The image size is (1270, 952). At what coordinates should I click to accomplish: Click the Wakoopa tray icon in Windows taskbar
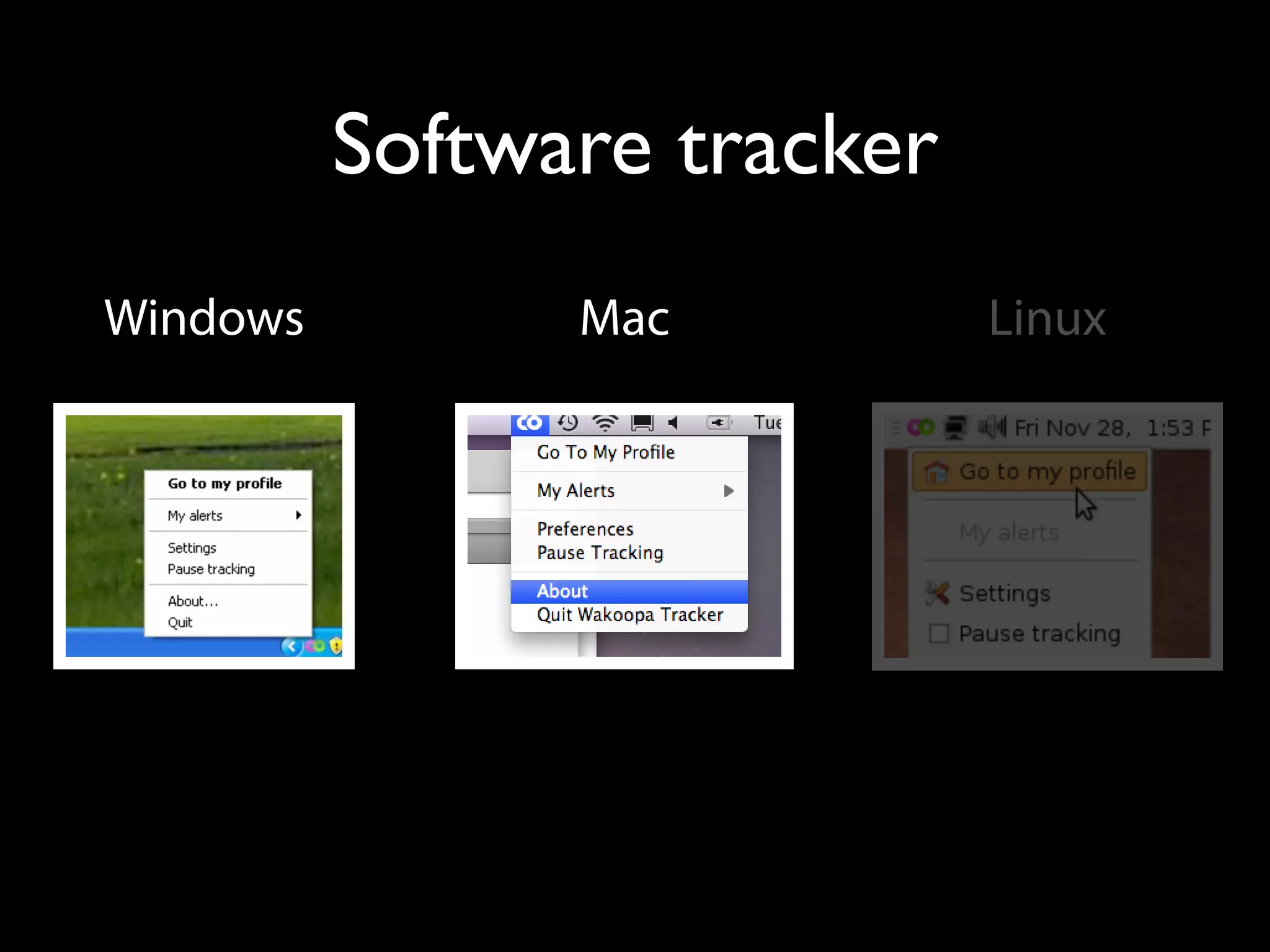(316, 646)
